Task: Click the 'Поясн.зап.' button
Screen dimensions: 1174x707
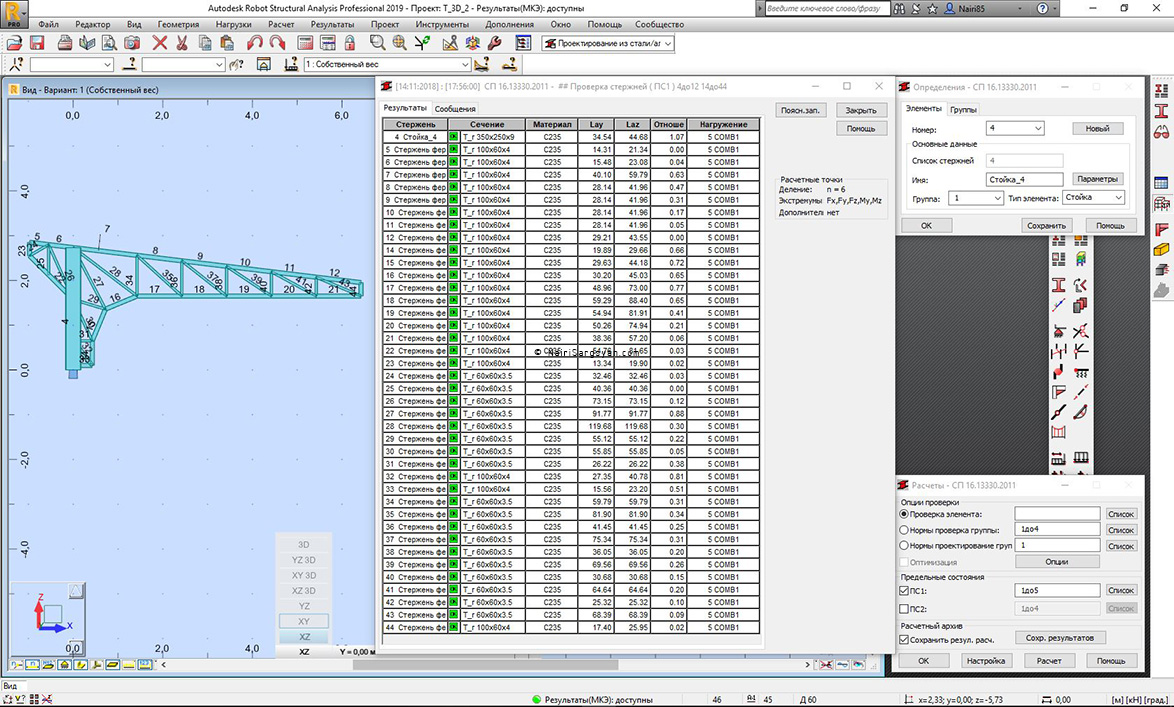Action: [800, 110]
